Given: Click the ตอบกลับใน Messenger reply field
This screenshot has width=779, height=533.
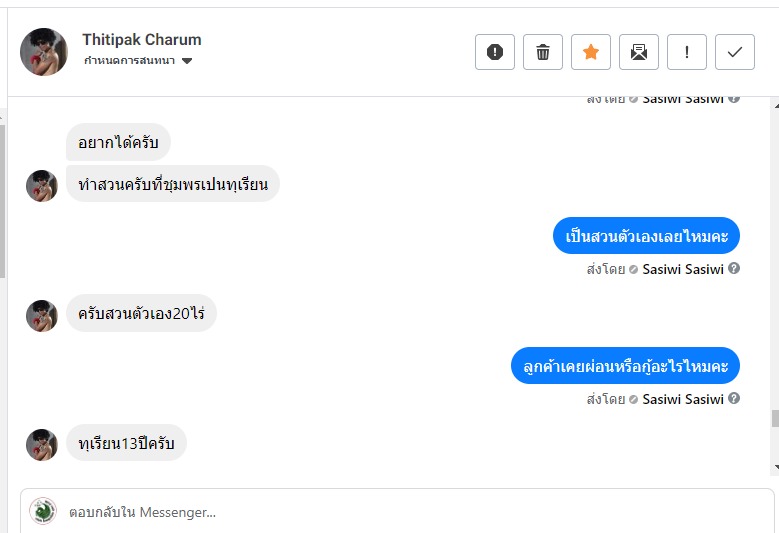Looking at the screenshot, I should (400, 512).
